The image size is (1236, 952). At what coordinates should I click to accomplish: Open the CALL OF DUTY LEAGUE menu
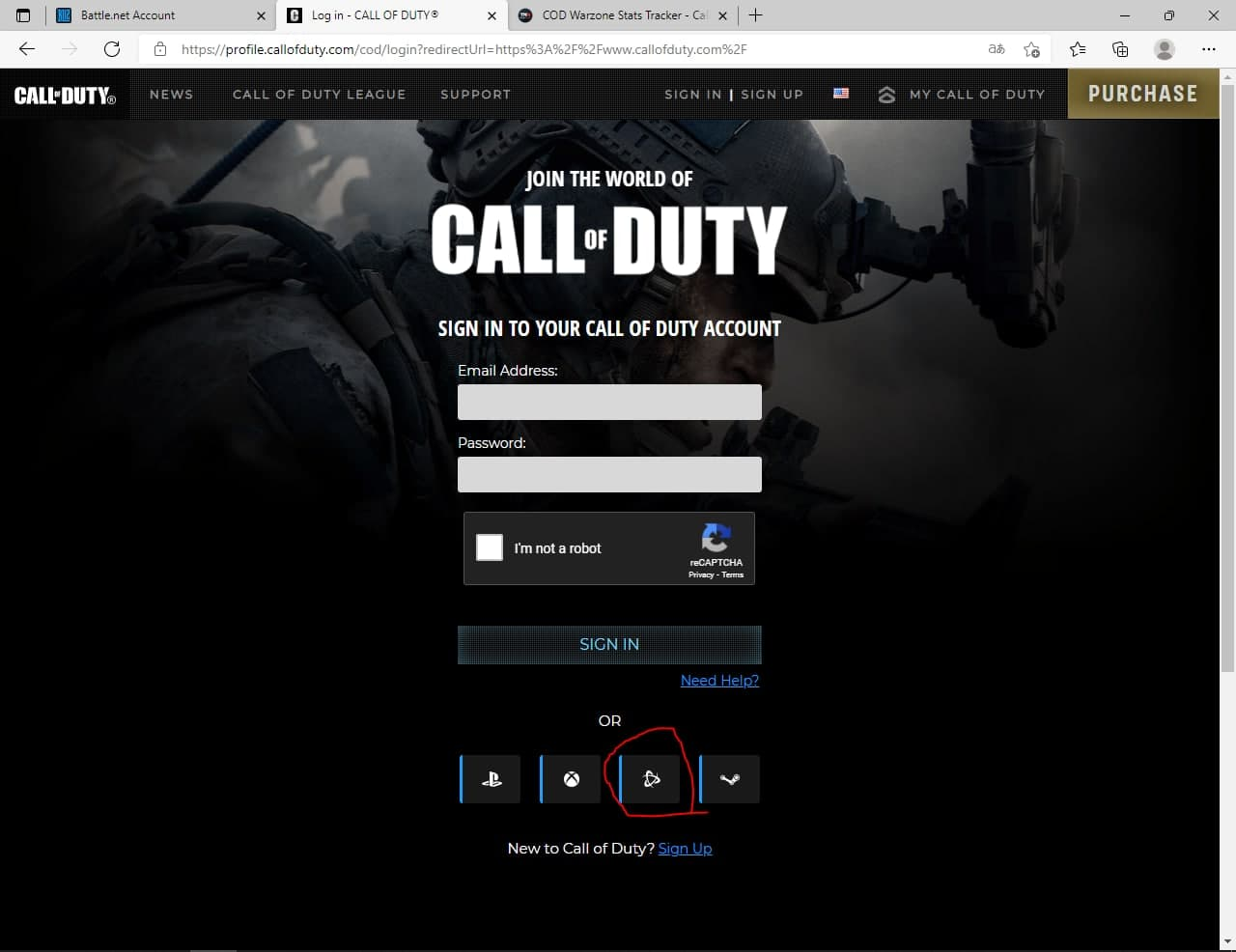pyautogui.click(x=320, y=95)
